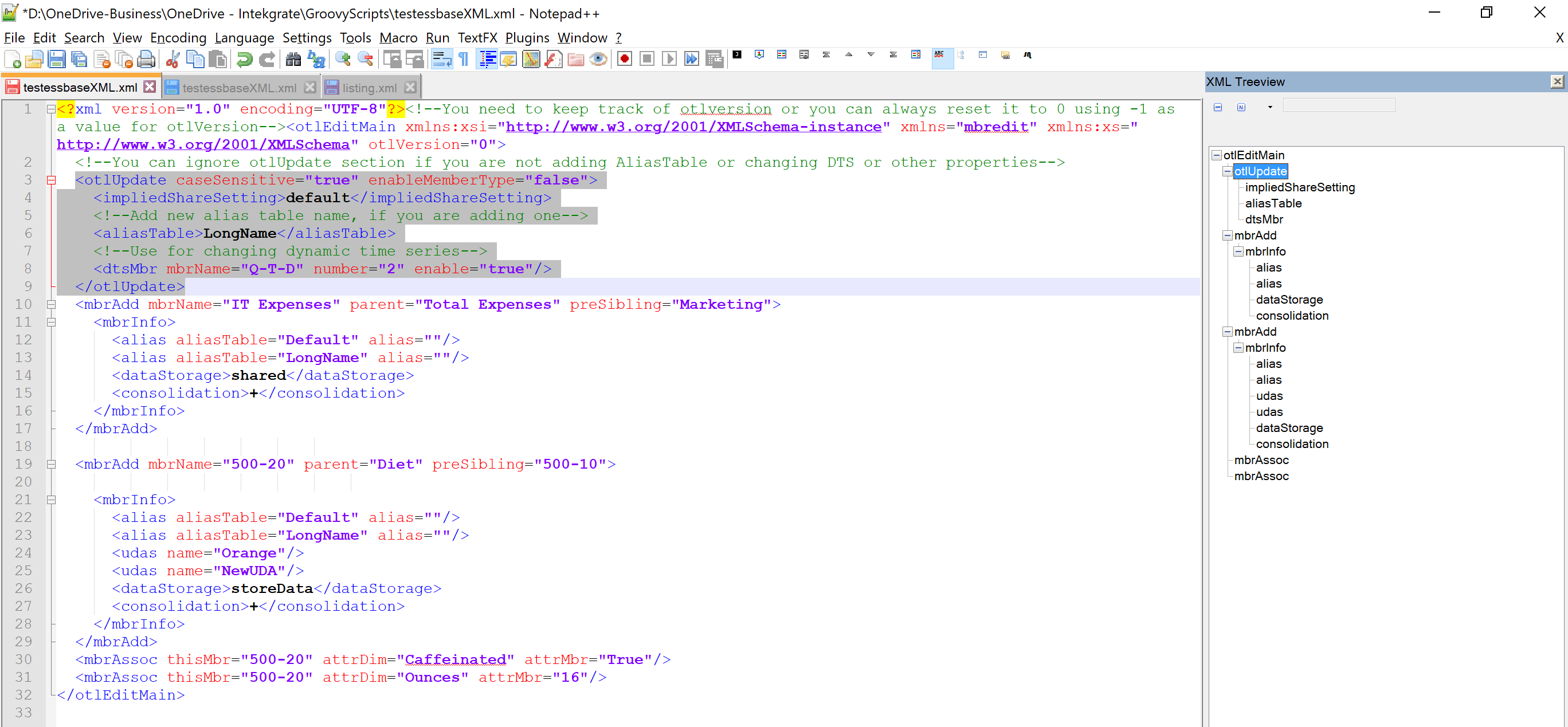Click the www.w3.org XMLSchema-instance link
This screenshot has width=1568, height=727.
point(693,127)
